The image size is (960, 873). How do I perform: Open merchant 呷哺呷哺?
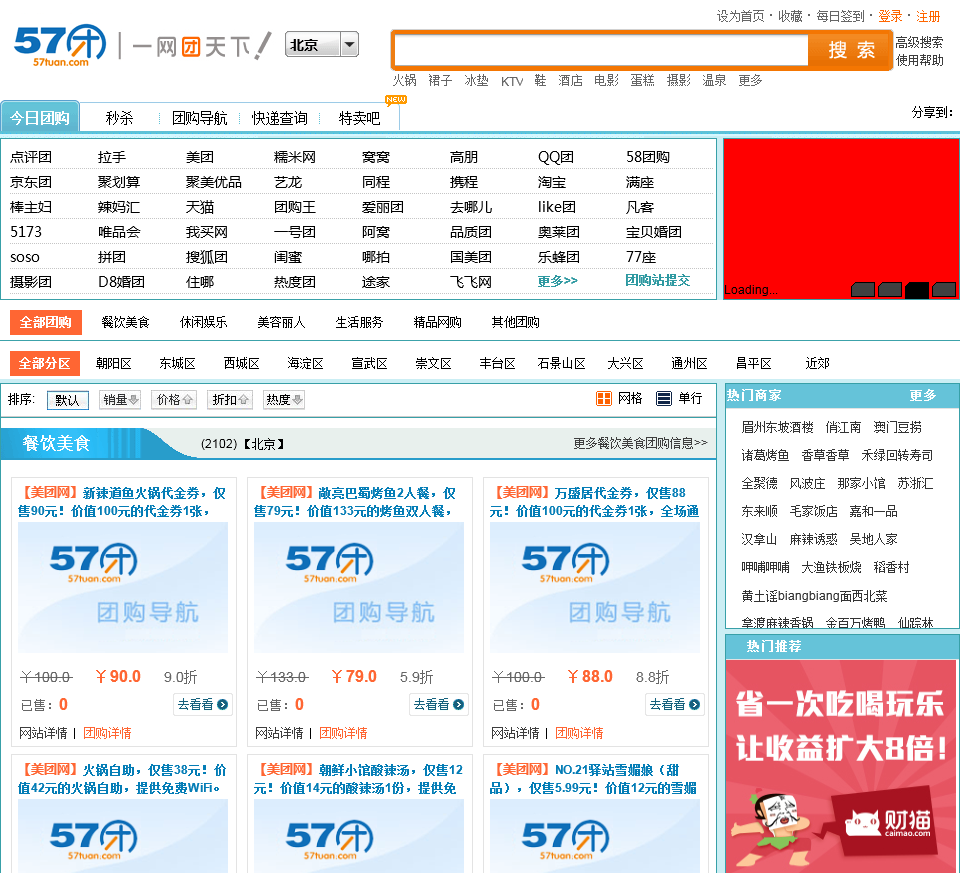[765, 568]
